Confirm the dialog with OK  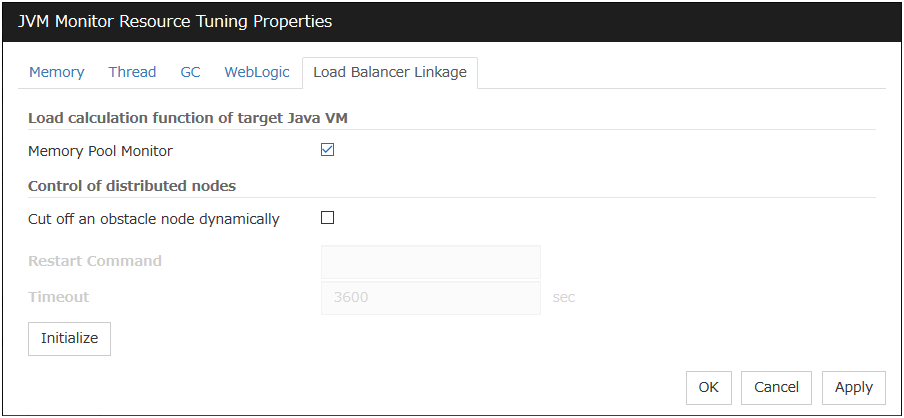click(x=708, y=387)
